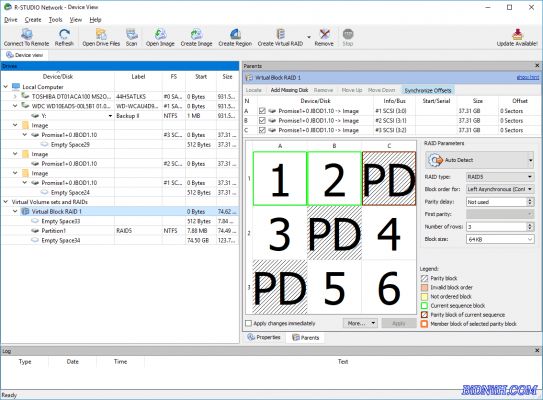
Task: Select PD parity block in column C
Action: click(389, 178)
